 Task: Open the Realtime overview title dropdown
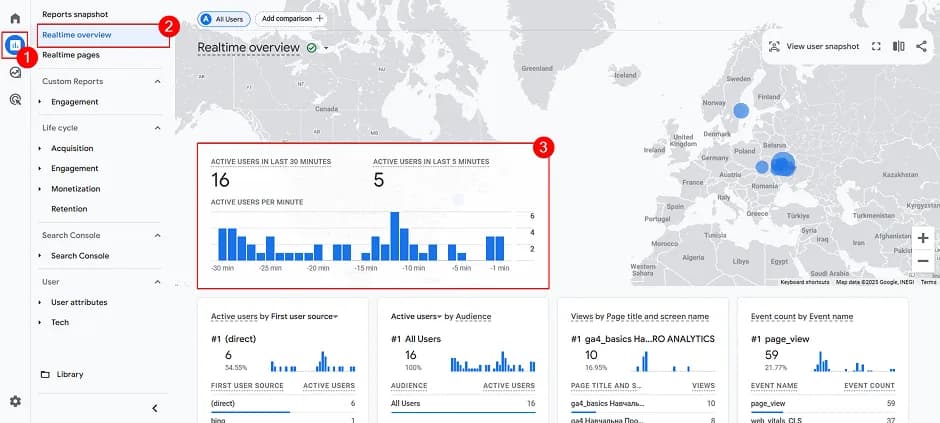pyautogui.click(x=326, y=48)
